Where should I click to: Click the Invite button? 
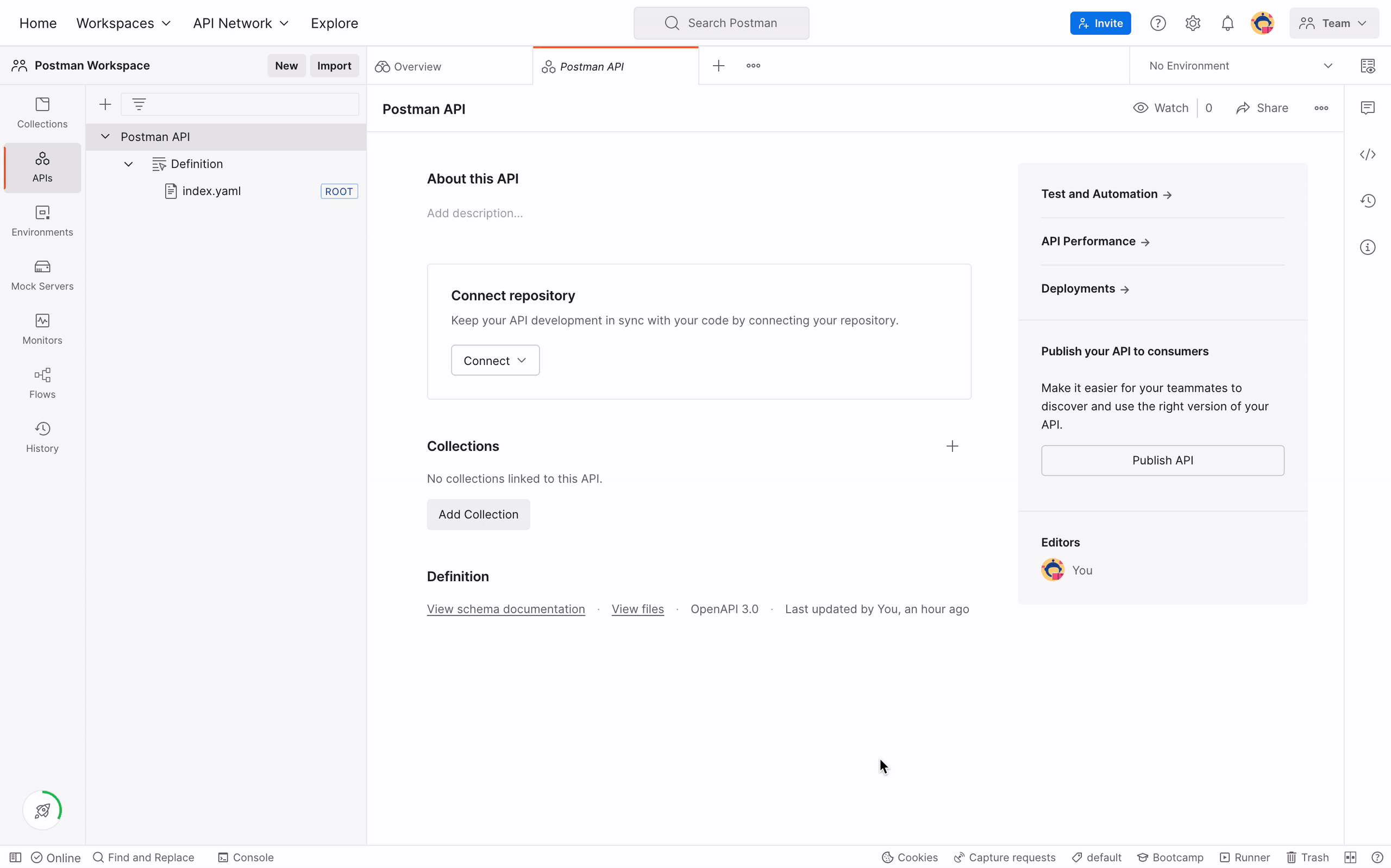(x=1100, y=23)
